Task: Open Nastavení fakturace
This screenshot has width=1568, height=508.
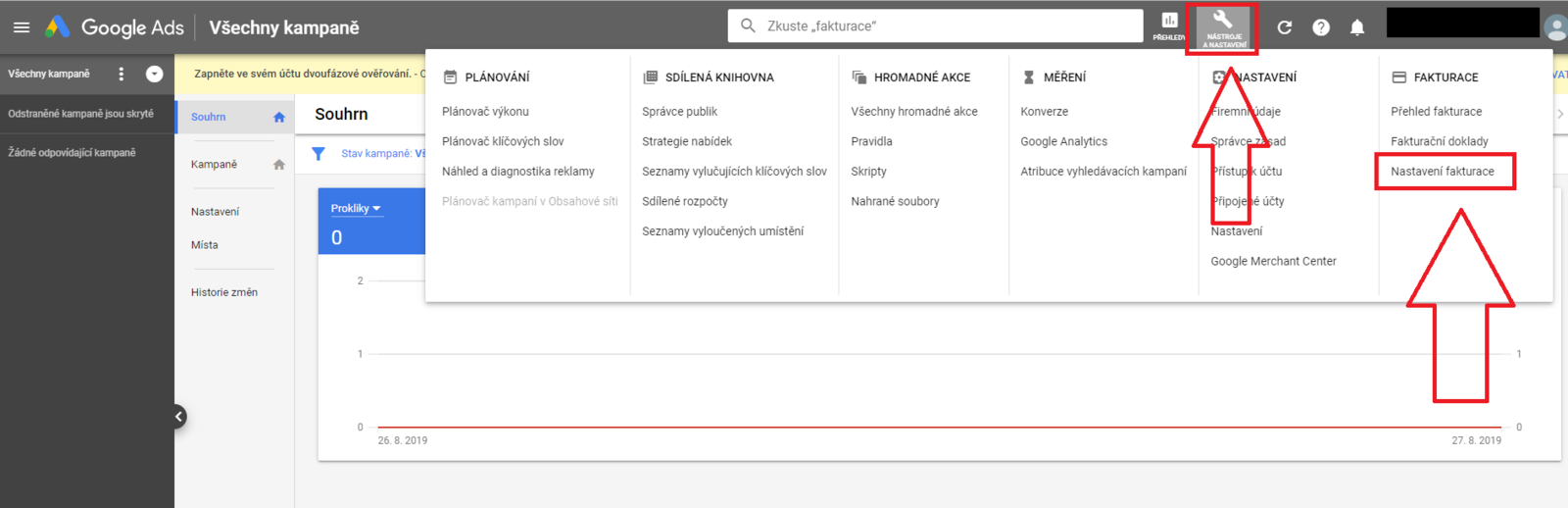Action: click(x=1442, y=172)
